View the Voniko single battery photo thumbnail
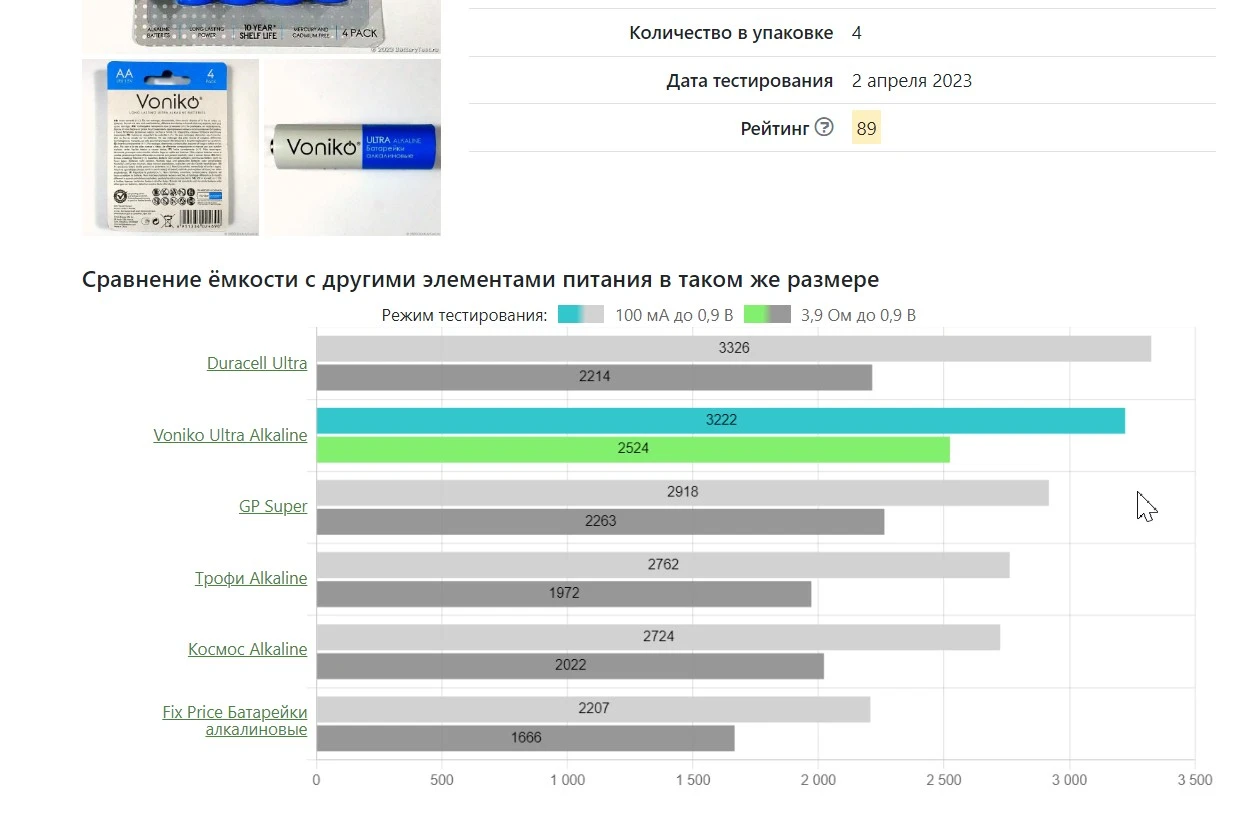 [x=351, y=147]
